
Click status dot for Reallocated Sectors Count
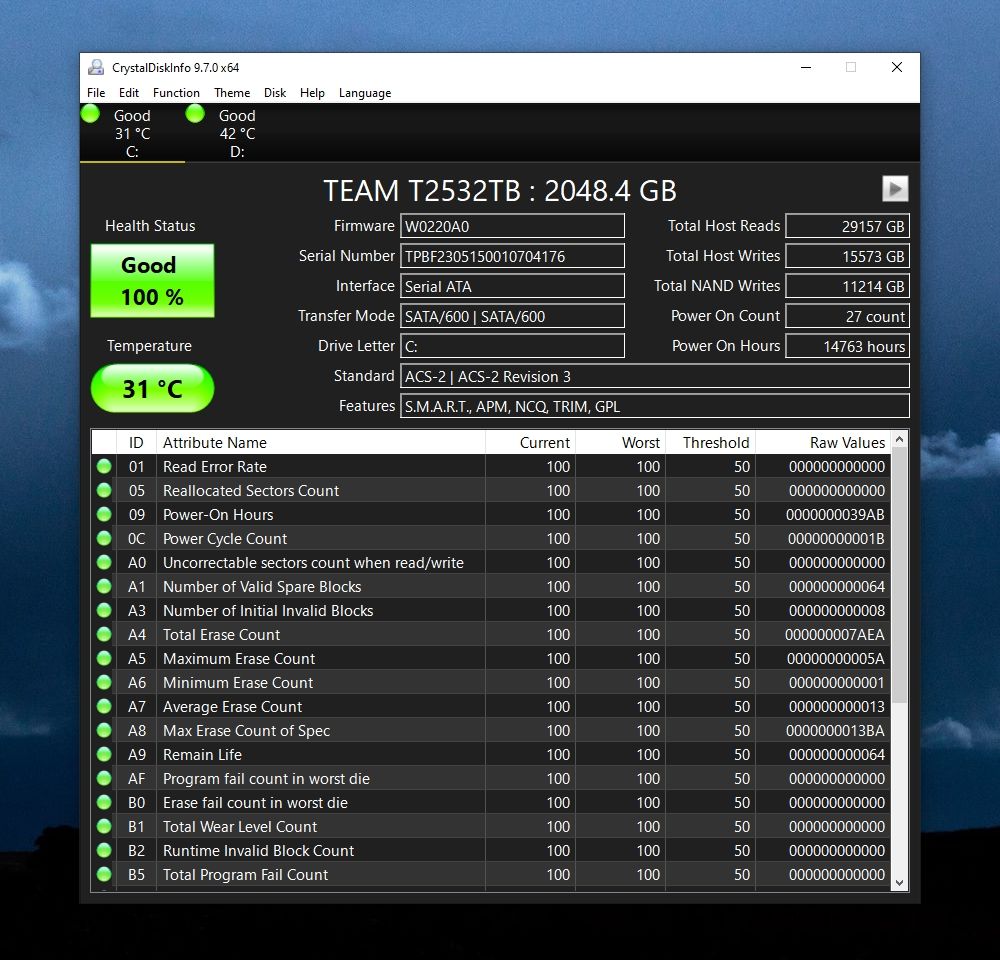[104, 491]
